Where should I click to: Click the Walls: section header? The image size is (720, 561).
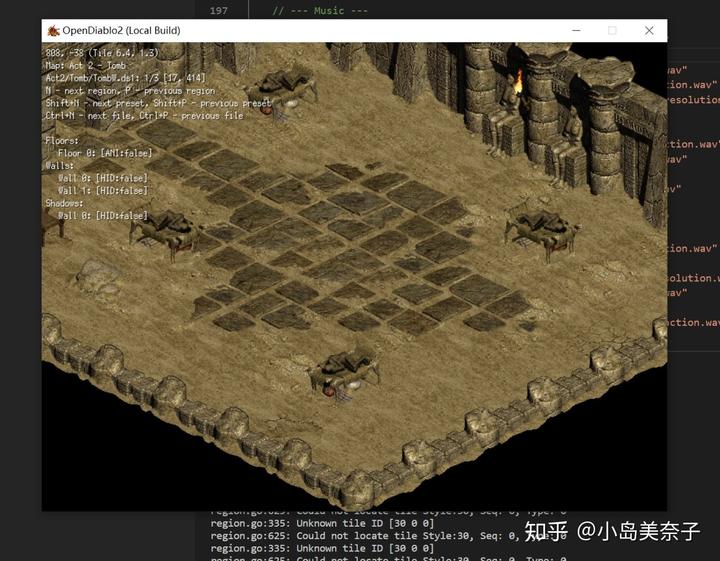(59, 166)
